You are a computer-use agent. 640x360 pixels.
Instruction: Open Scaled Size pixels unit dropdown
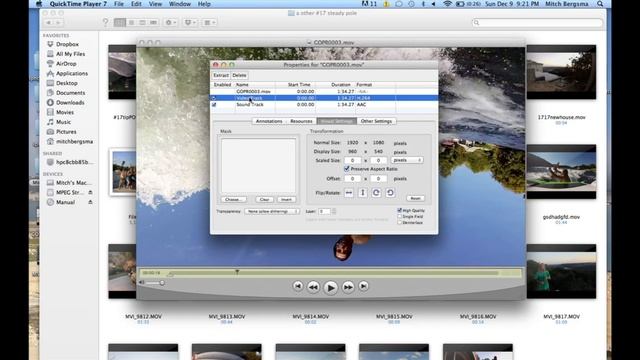click(407, 160)
